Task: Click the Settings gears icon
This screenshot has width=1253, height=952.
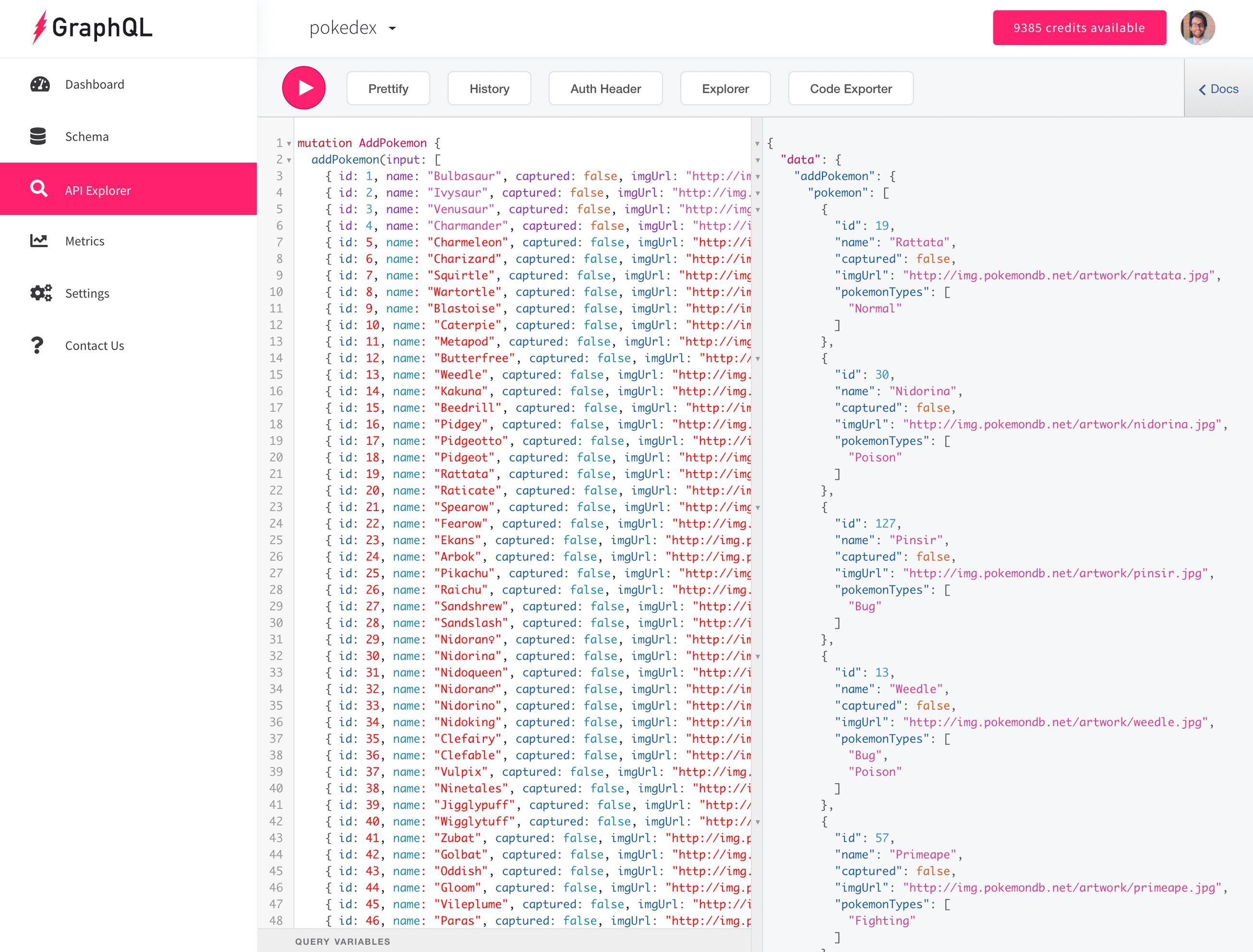Action: point(41,293)
